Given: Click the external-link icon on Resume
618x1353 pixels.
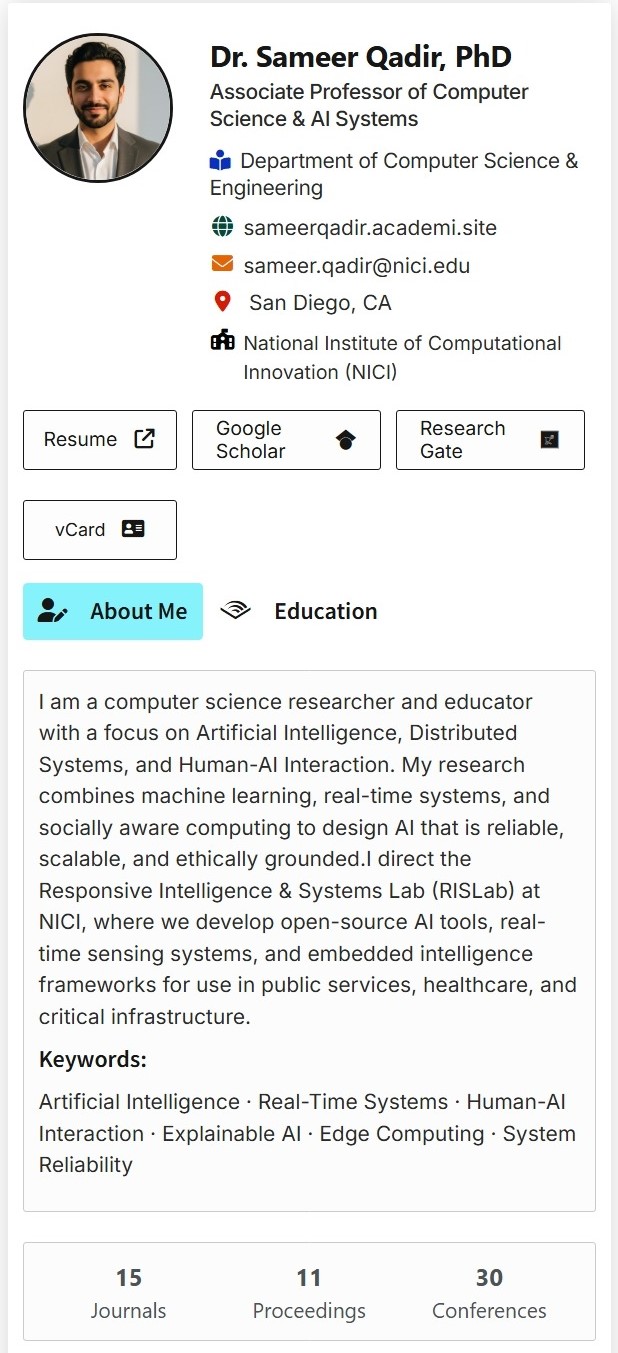Looking at the screenshot, I should click(x=145, y=439).
